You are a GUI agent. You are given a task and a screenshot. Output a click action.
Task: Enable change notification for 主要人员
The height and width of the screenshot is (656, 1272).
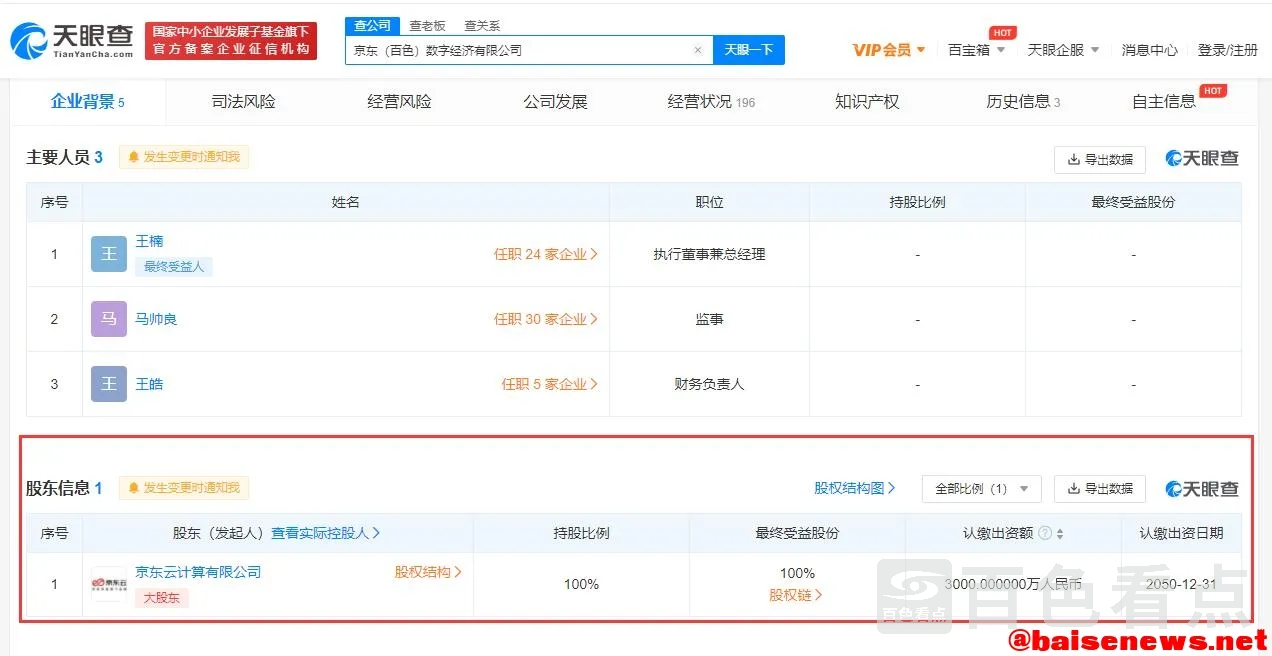click(184, 157)
